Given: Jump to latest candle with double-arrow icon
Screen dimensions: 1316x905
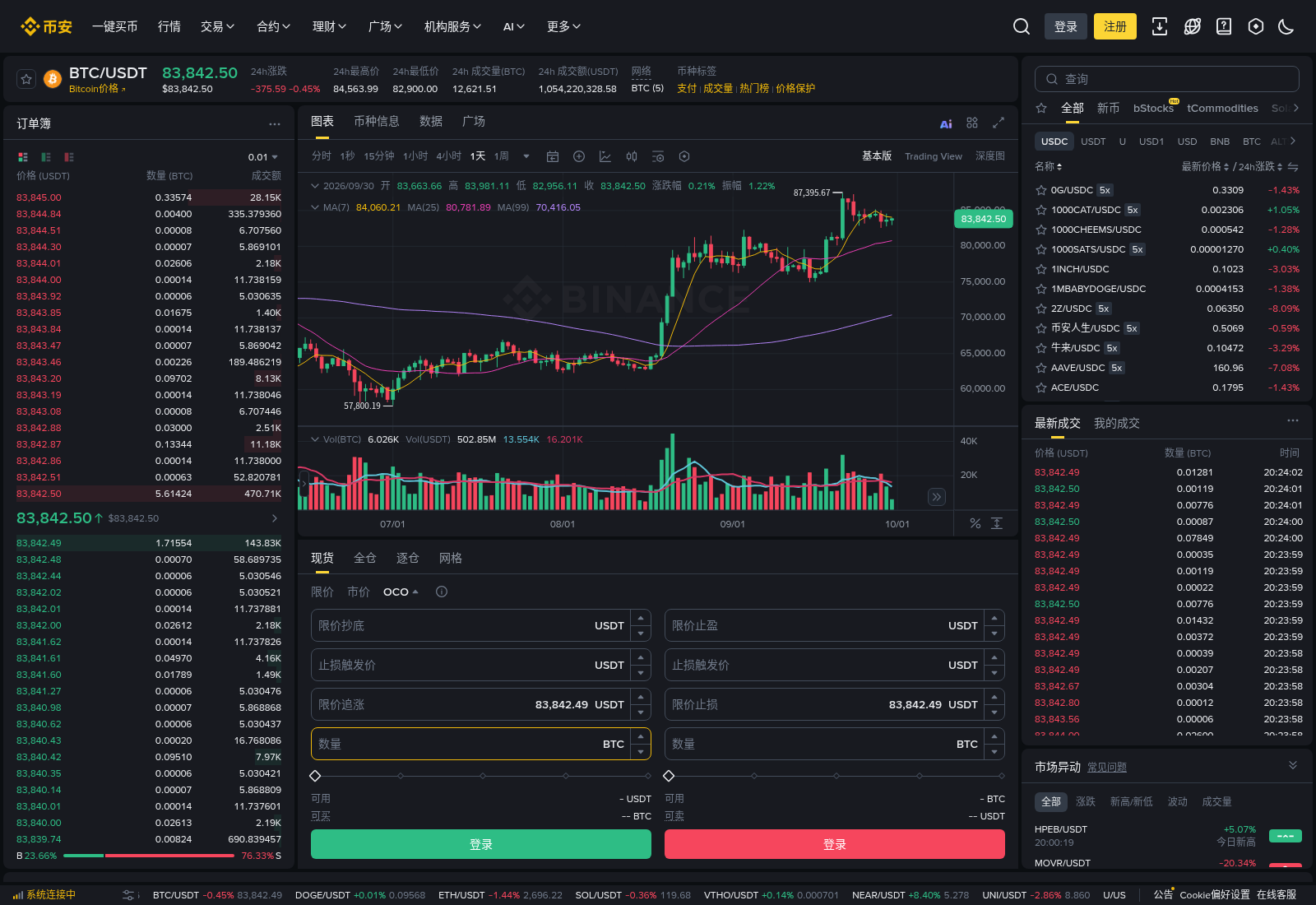Looking at the screenshot, I should coord(937,497).
